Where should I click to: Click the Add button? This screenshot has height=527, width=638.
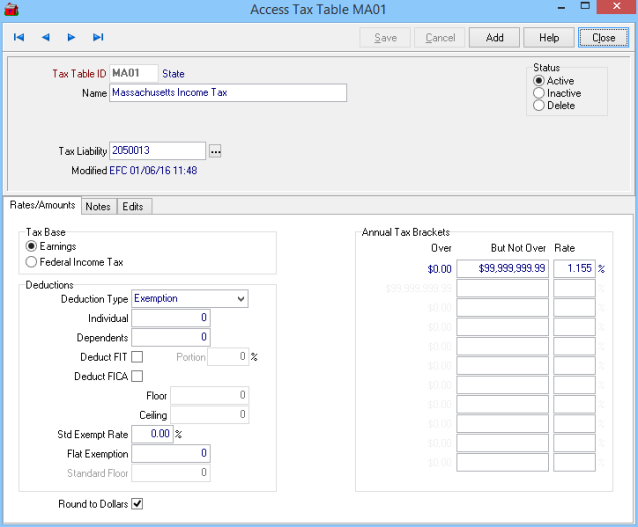494,37
